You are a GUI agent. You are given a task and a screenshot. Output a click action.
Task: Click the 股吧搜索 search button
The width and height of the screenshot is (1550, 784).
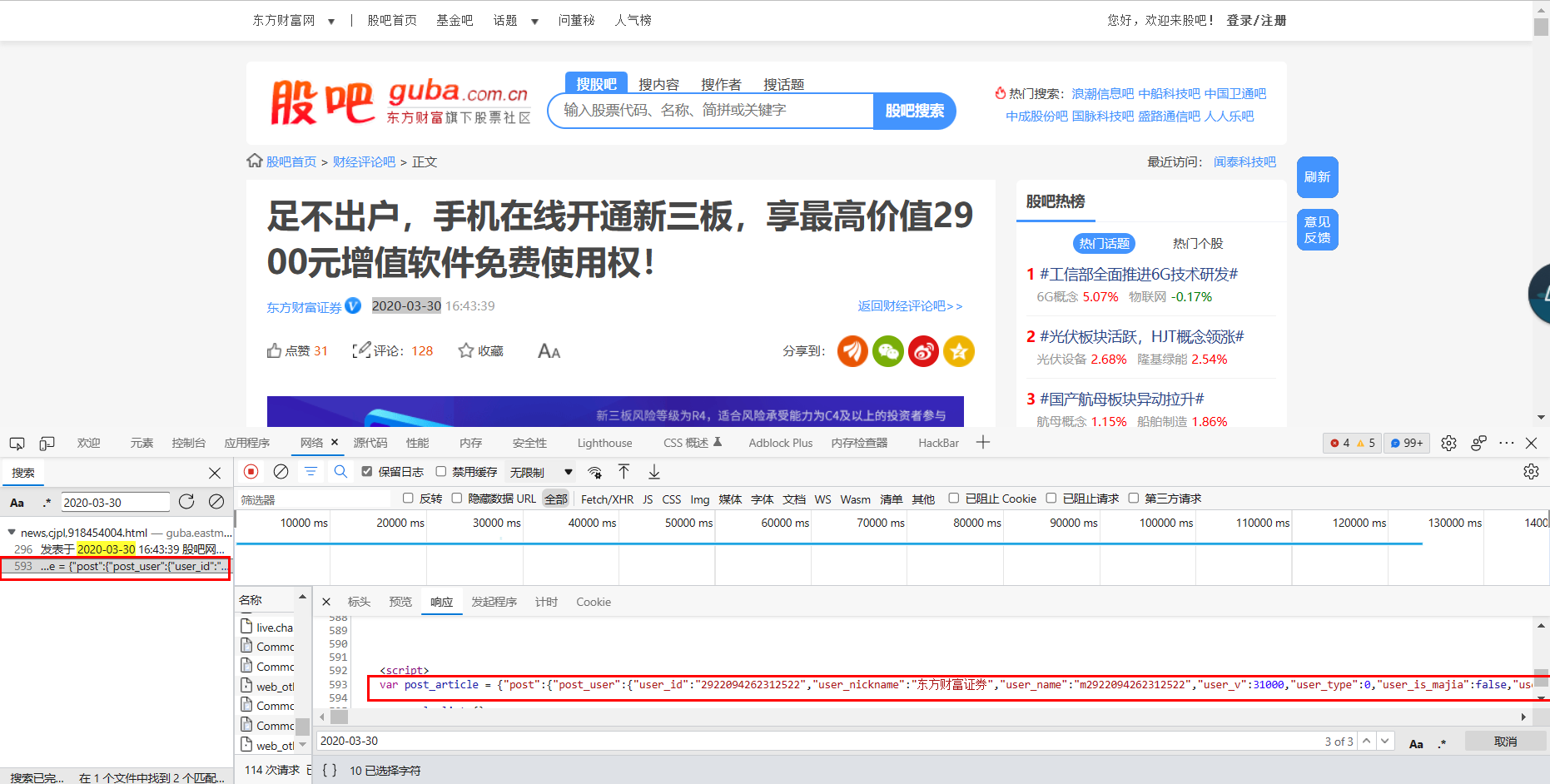click(914, 111)
